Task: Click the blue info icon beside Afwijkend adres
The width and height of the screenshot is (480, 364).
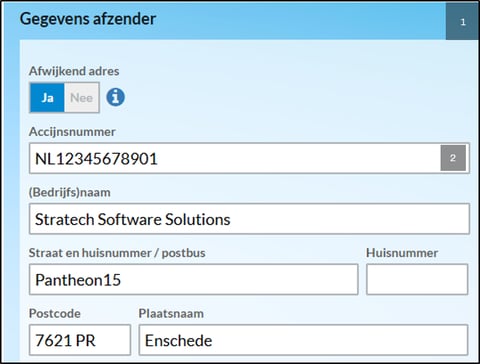Action: click(115, 97)
